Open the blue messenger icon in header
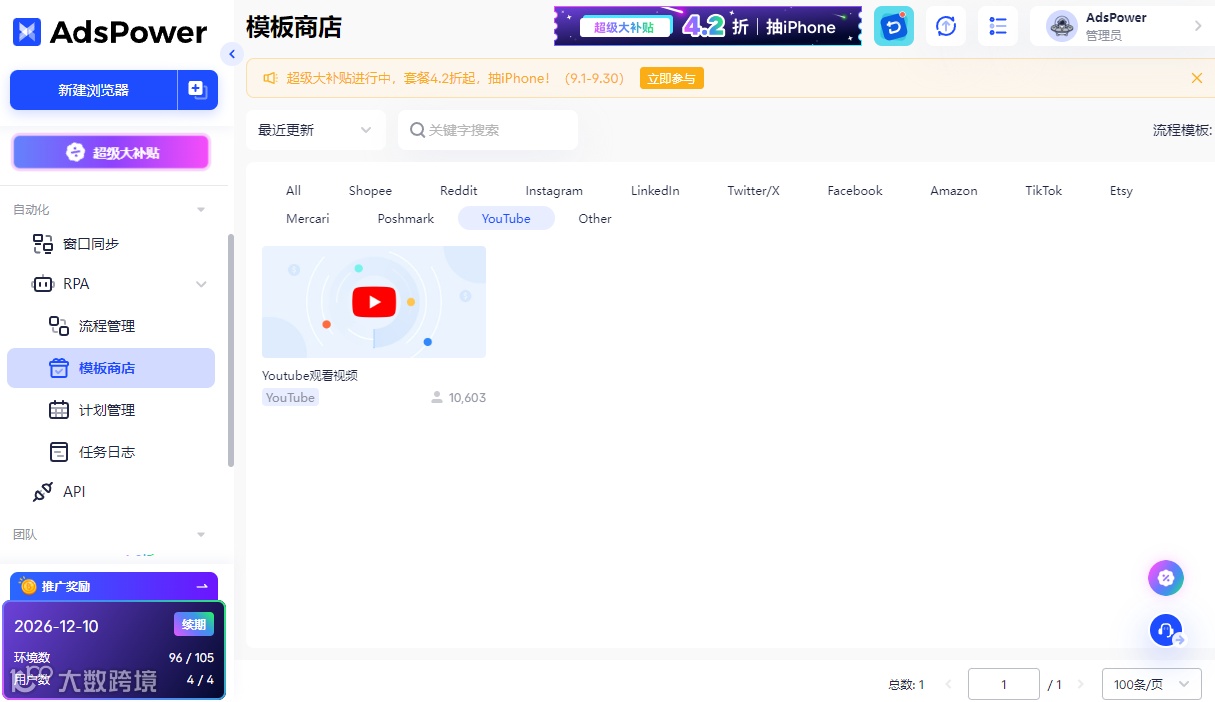 point(893,26)
